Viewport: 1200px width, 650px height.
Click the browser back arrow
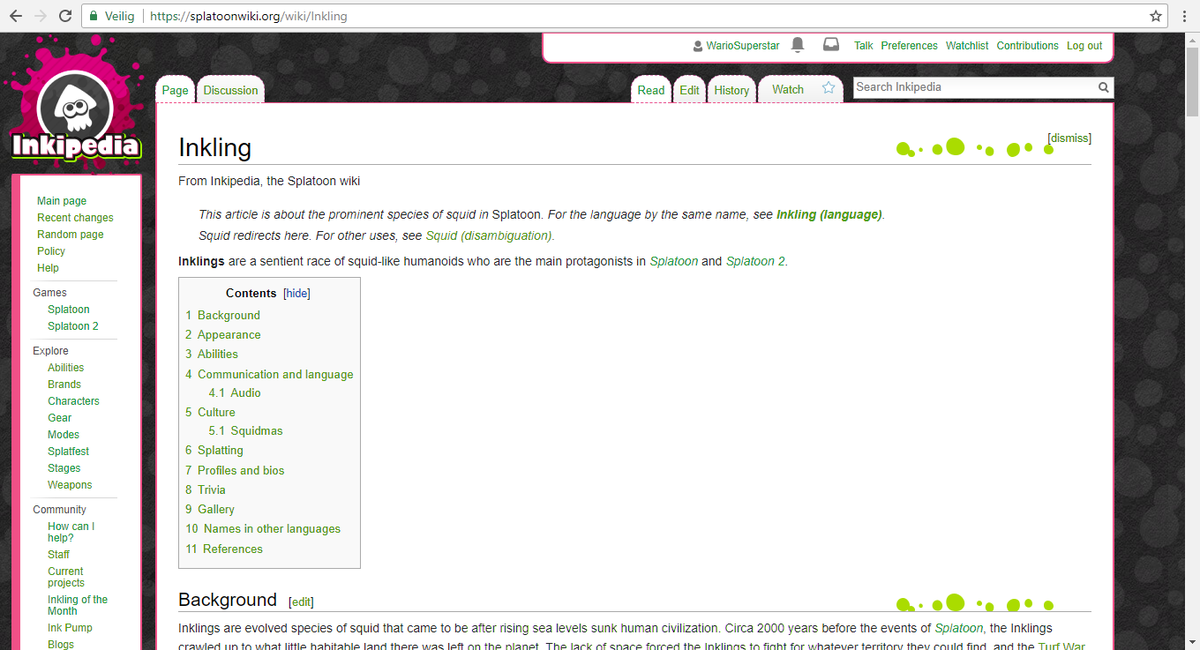(x=16, y=16)
